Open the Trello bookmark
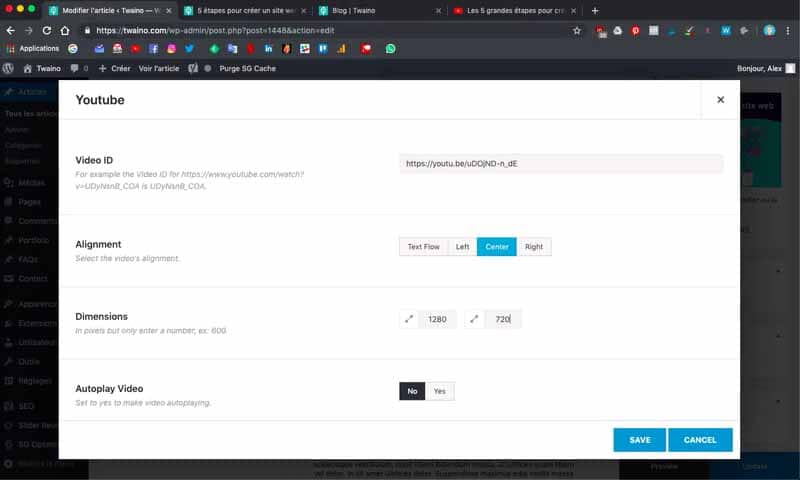The height and width of the screenshot is (480, 800). (323, 49)
